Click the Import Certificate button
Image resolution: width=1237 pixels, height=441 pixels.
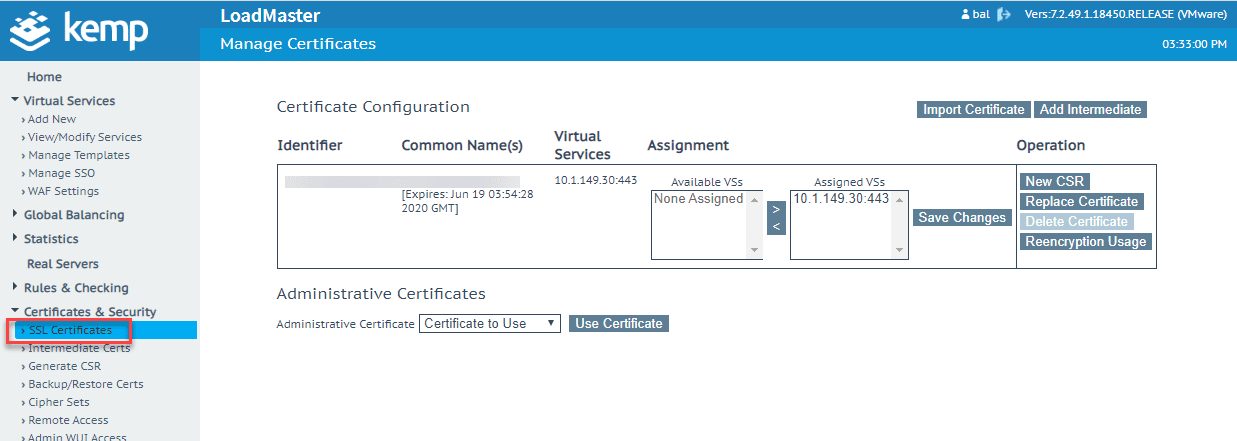(x=973, y=110)
